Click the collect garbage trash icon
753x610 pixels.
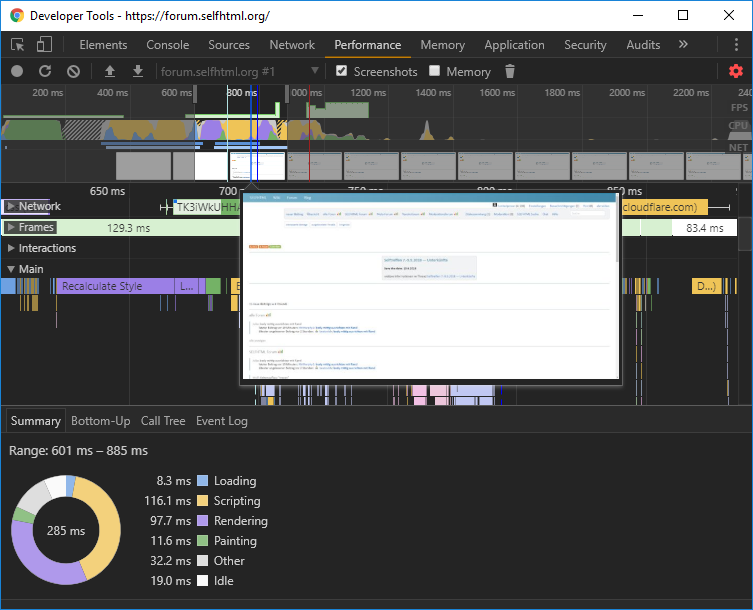click(510, 71)
